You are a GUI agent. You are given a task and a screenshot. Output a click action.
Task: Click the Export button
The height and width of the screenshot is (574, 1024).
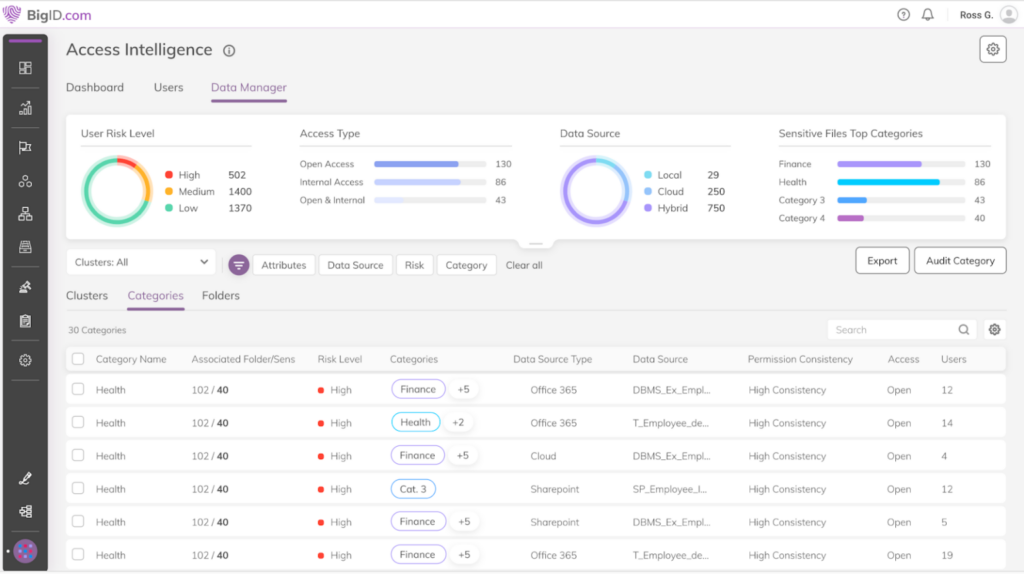point(881,261)
